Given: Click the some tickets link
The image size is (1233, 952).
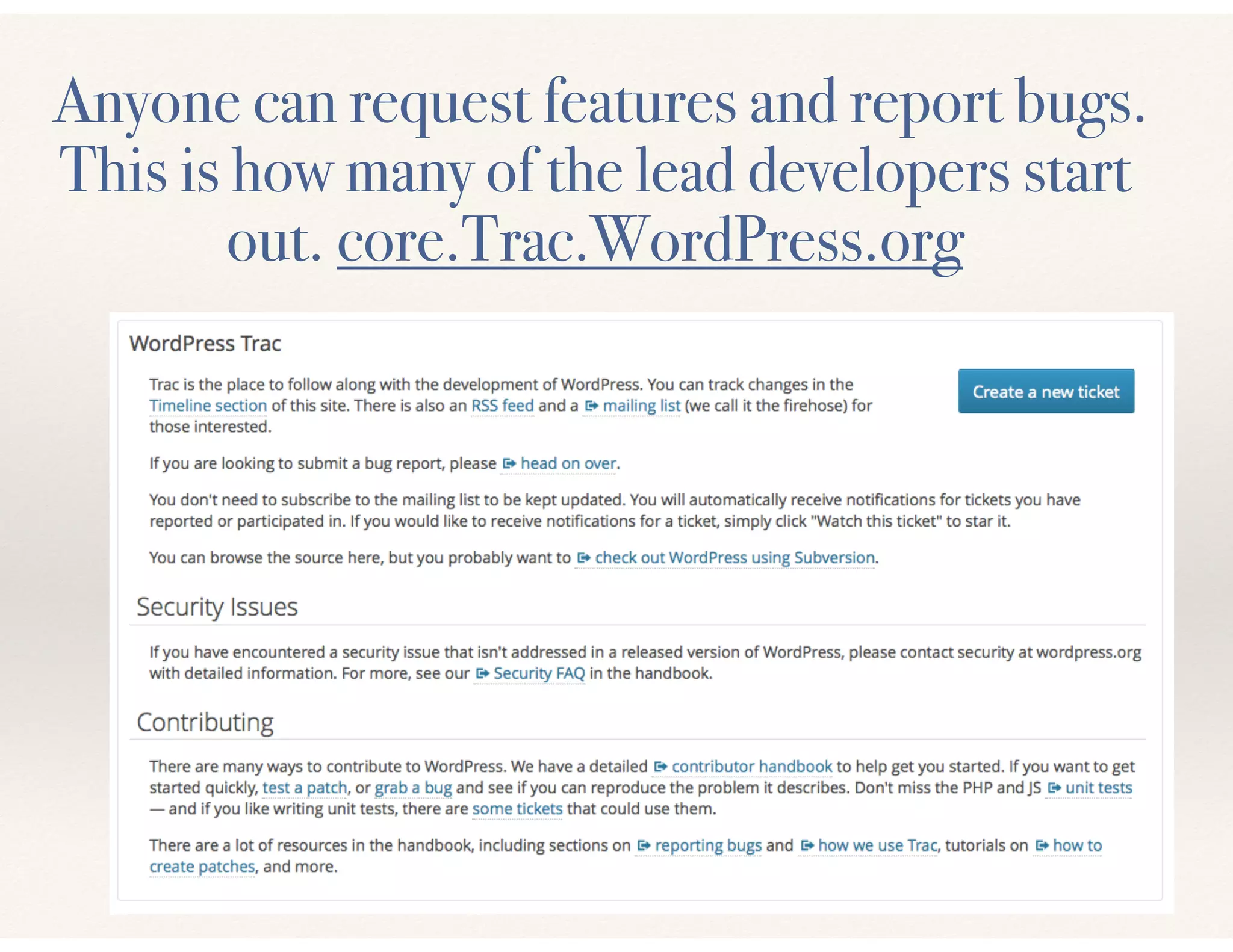Looking at the screenshot, I should click(517, 809).
